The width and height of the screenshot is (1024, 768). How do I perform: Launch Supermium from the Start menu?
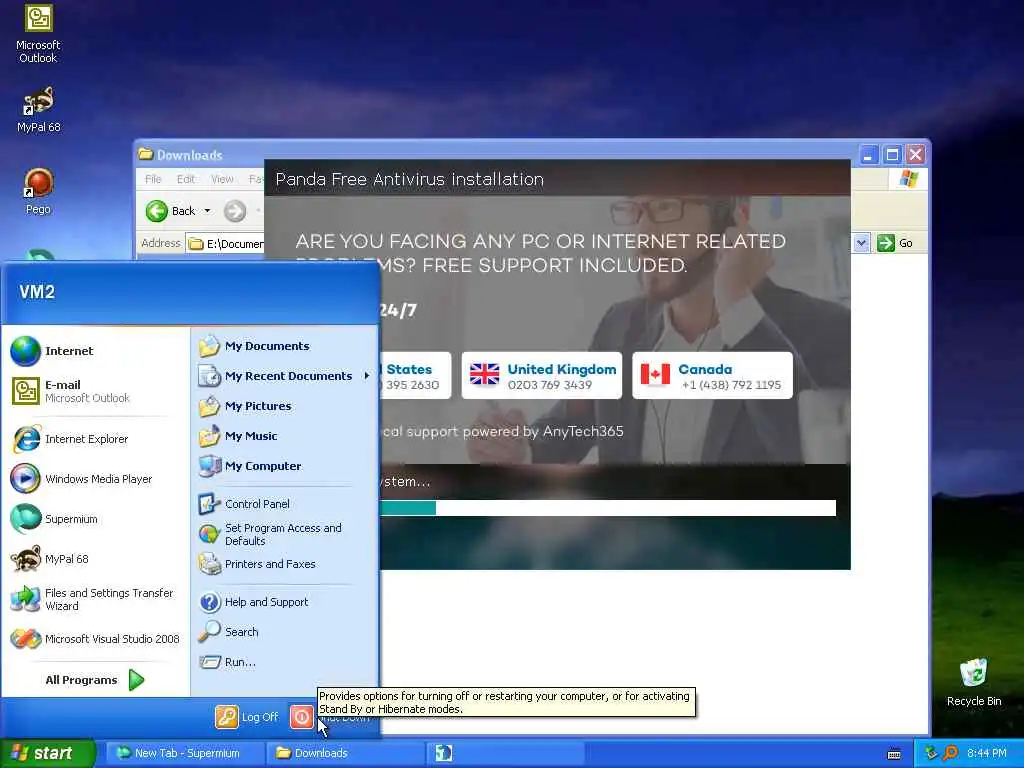click(x=95, y=519)
